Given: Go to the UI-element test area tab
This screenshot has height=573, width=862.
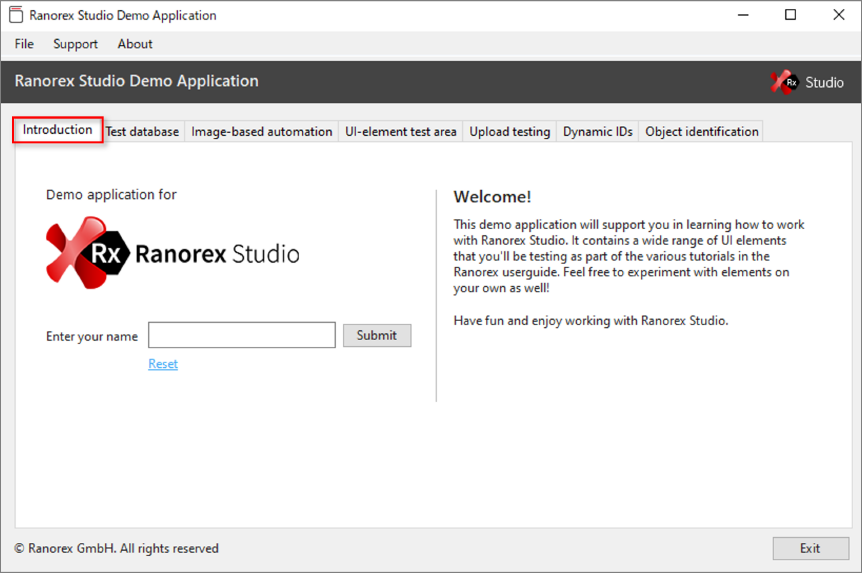Looking at the screenshot, I should [x=401, y=132].
